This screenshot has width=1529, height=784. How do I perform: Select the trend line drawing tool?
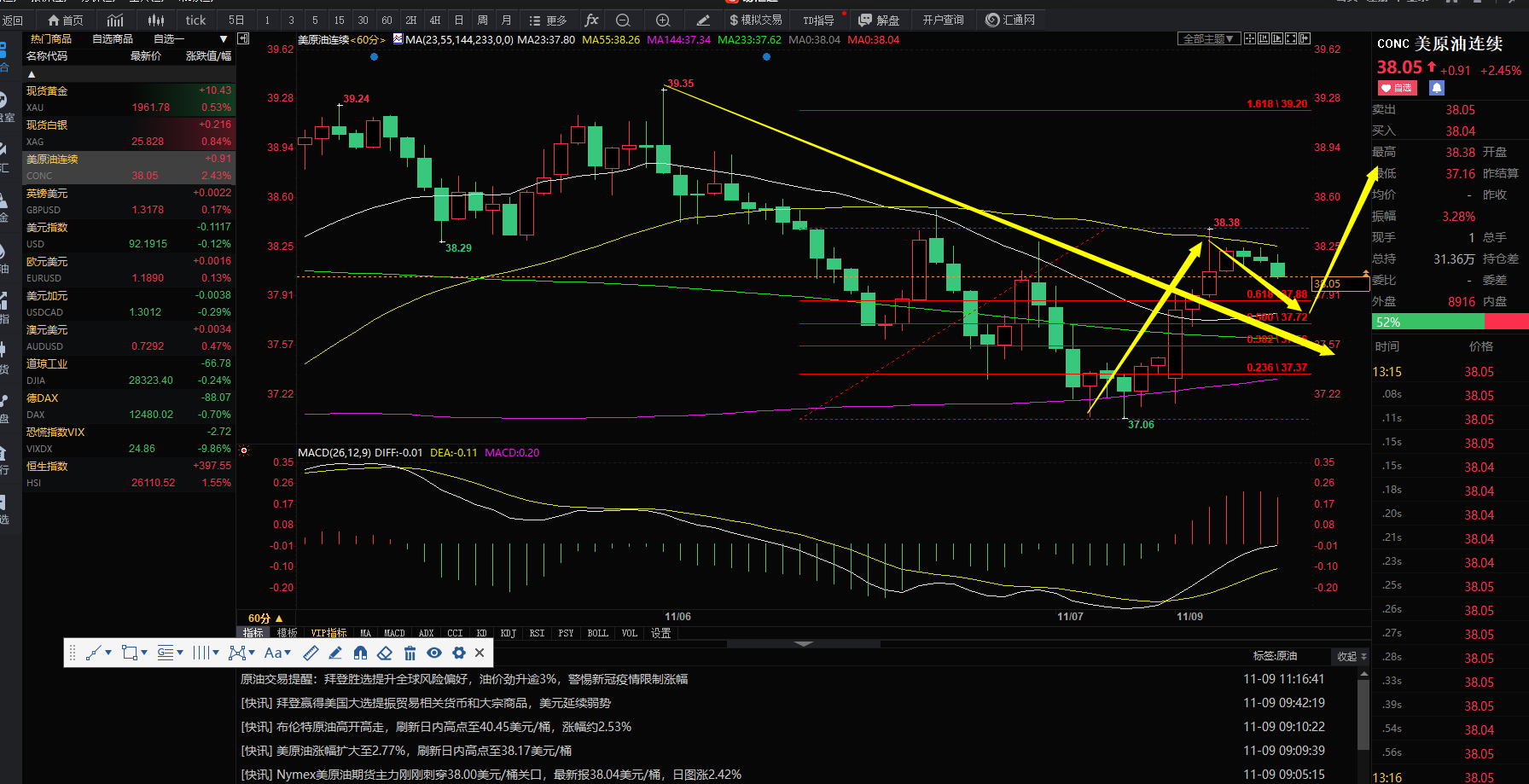click(x=94, y=653)
